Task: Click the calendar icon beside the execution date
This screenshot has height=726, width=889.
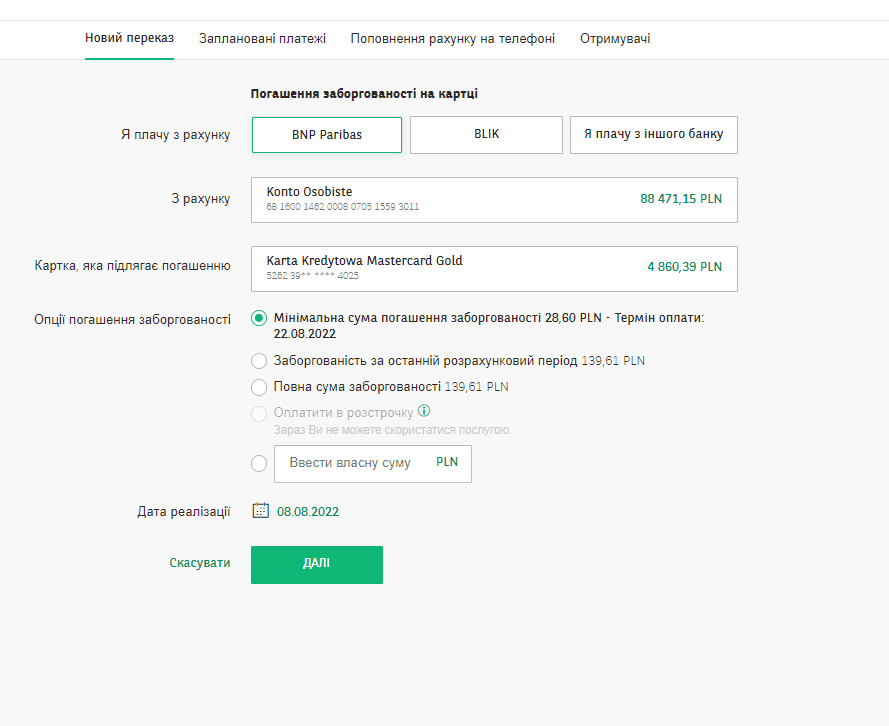Action: 260,511
